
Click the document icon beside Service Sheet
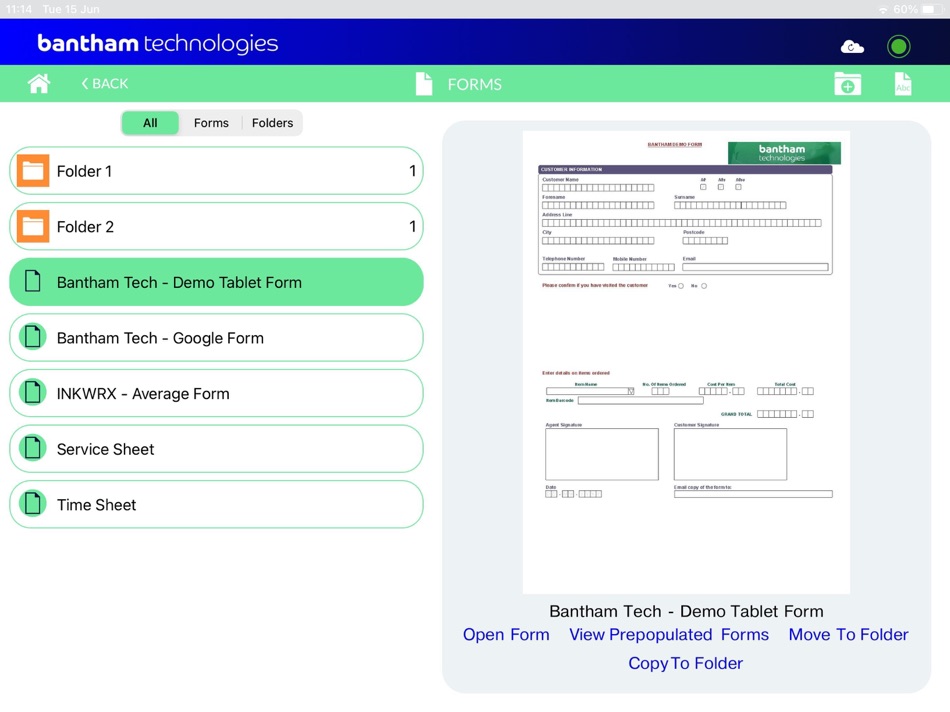[x=33, y=449]
